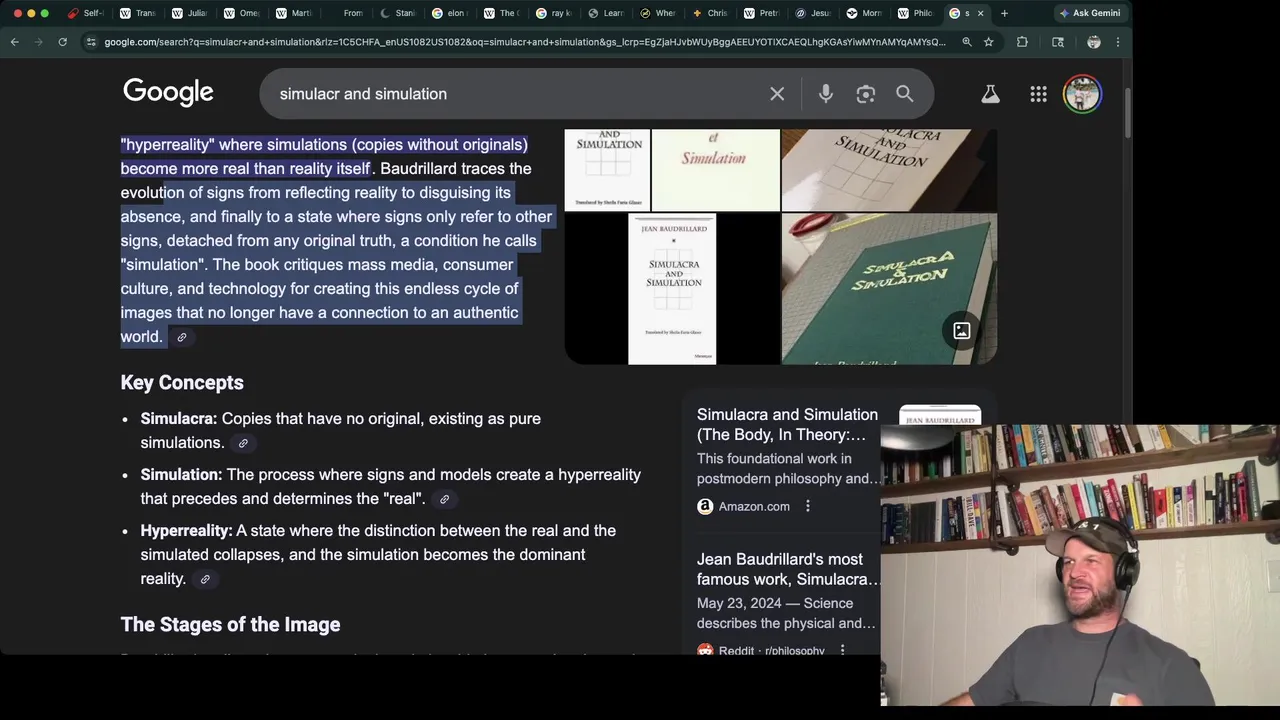Viewport: 1280px width, 720px height.
Task: Switch to the 'Julian' Wikipedia tab
Action: coord(190,13)
